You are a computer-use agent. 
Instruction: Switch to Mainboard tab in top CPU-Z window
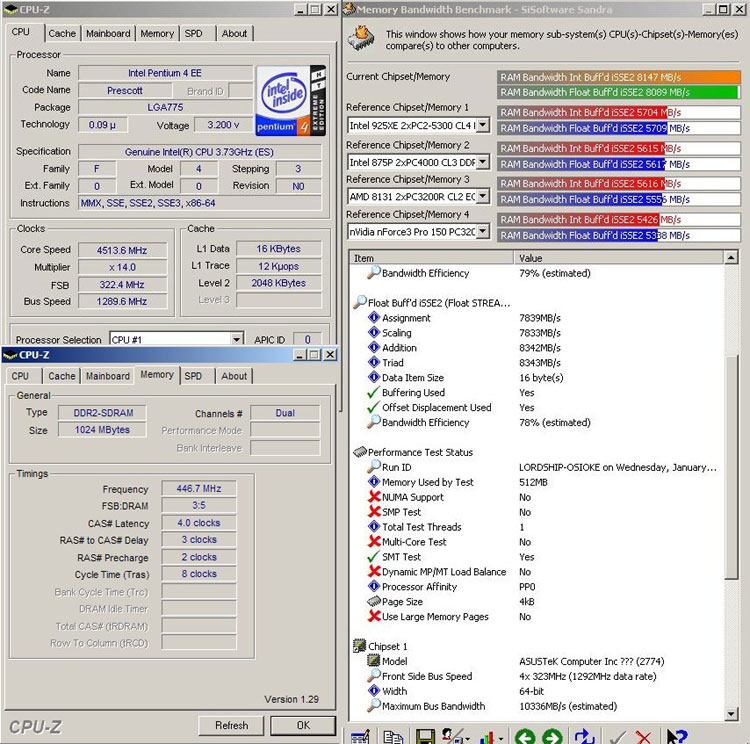(108, 33)
